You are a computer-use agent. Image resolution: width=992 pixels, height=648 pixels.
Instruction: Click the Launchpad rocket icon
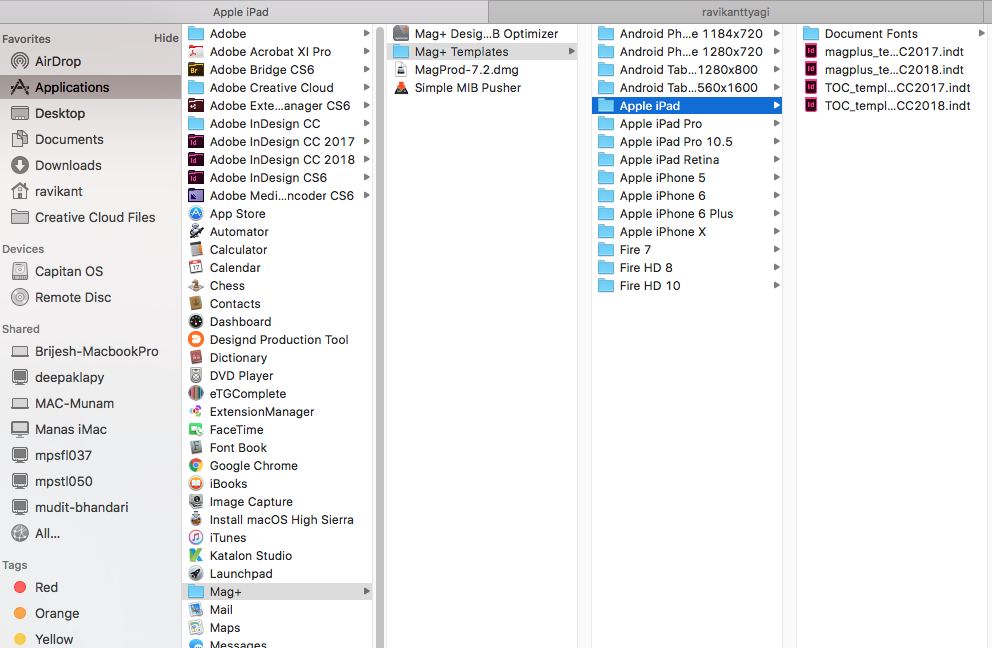click(x=196, y=574)
